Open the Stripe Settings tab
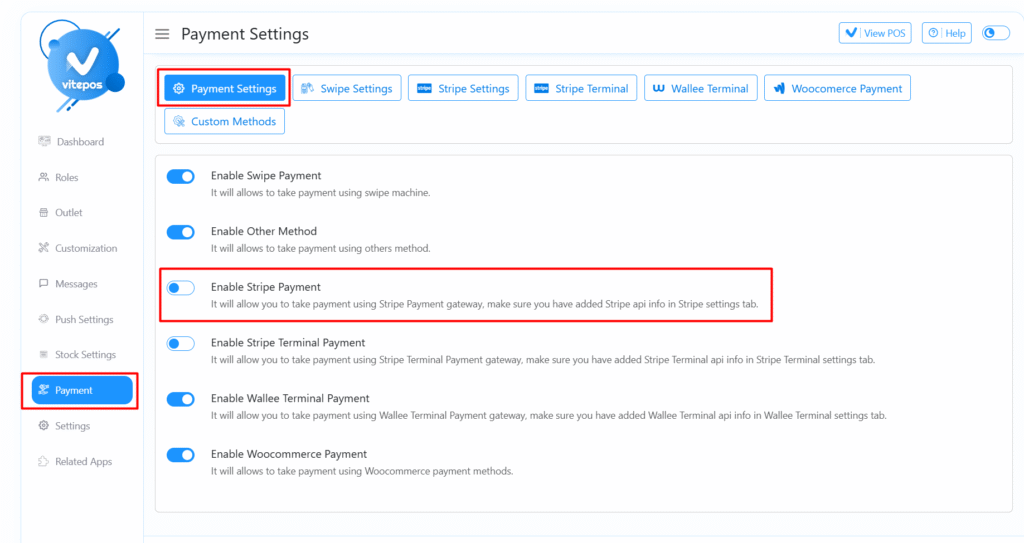Screen dimensions: 1024x543 (x=463, y=88)
